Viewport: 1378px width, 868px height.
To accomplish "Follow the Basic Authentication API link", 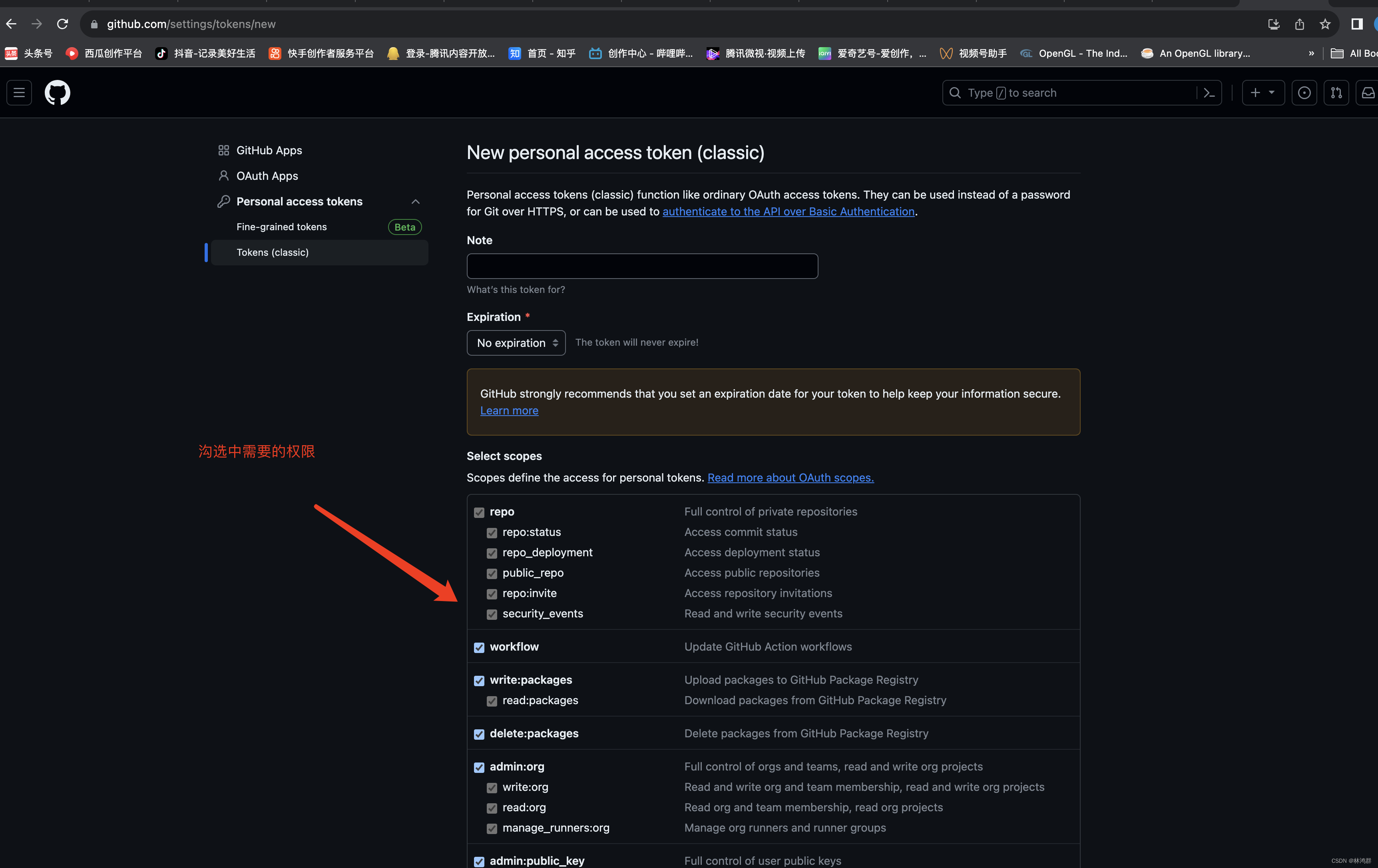I will [788, 212].
